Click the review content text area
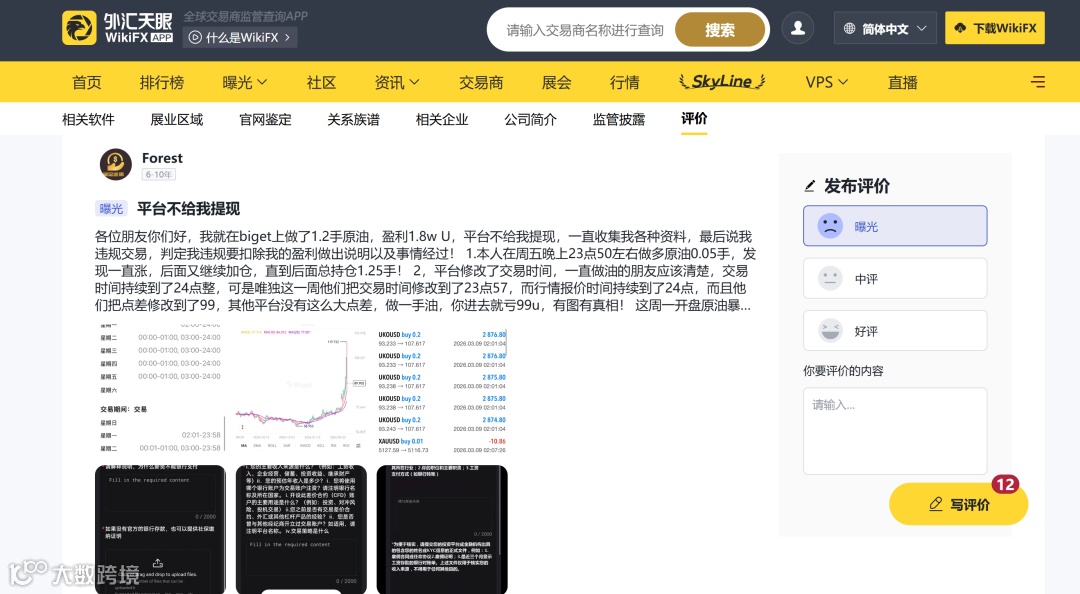The image size is (1080, 594). click(x=895, y=431)
